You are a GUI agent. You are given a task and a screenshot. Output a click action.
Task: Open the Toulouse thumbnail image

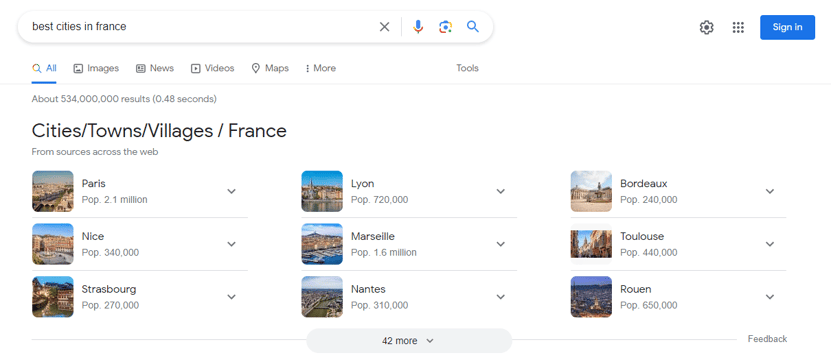point(591,244)
